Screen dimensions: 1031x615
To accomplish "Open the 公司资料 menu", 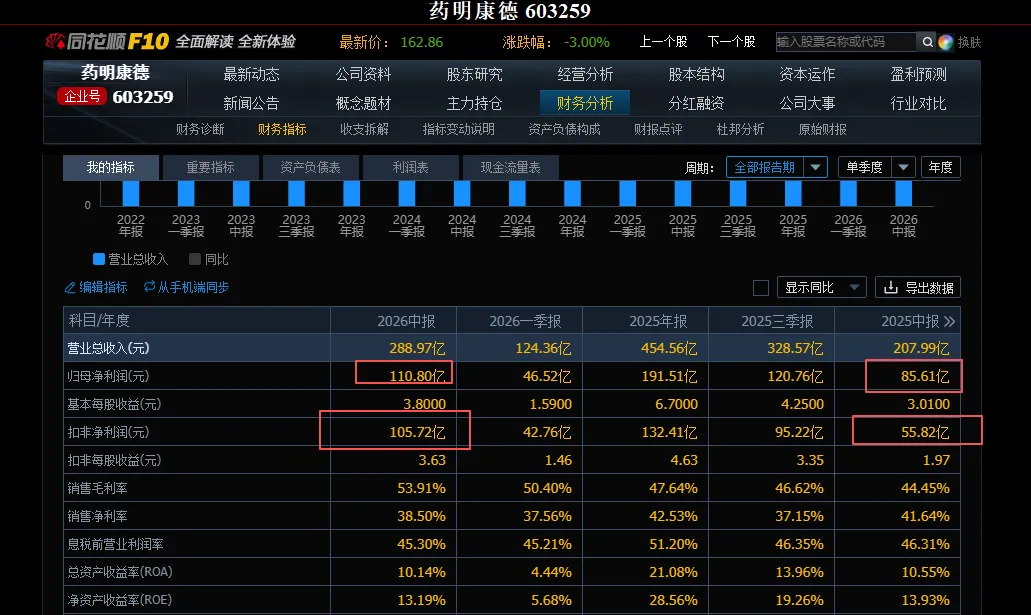I will (x=363, y=74).
